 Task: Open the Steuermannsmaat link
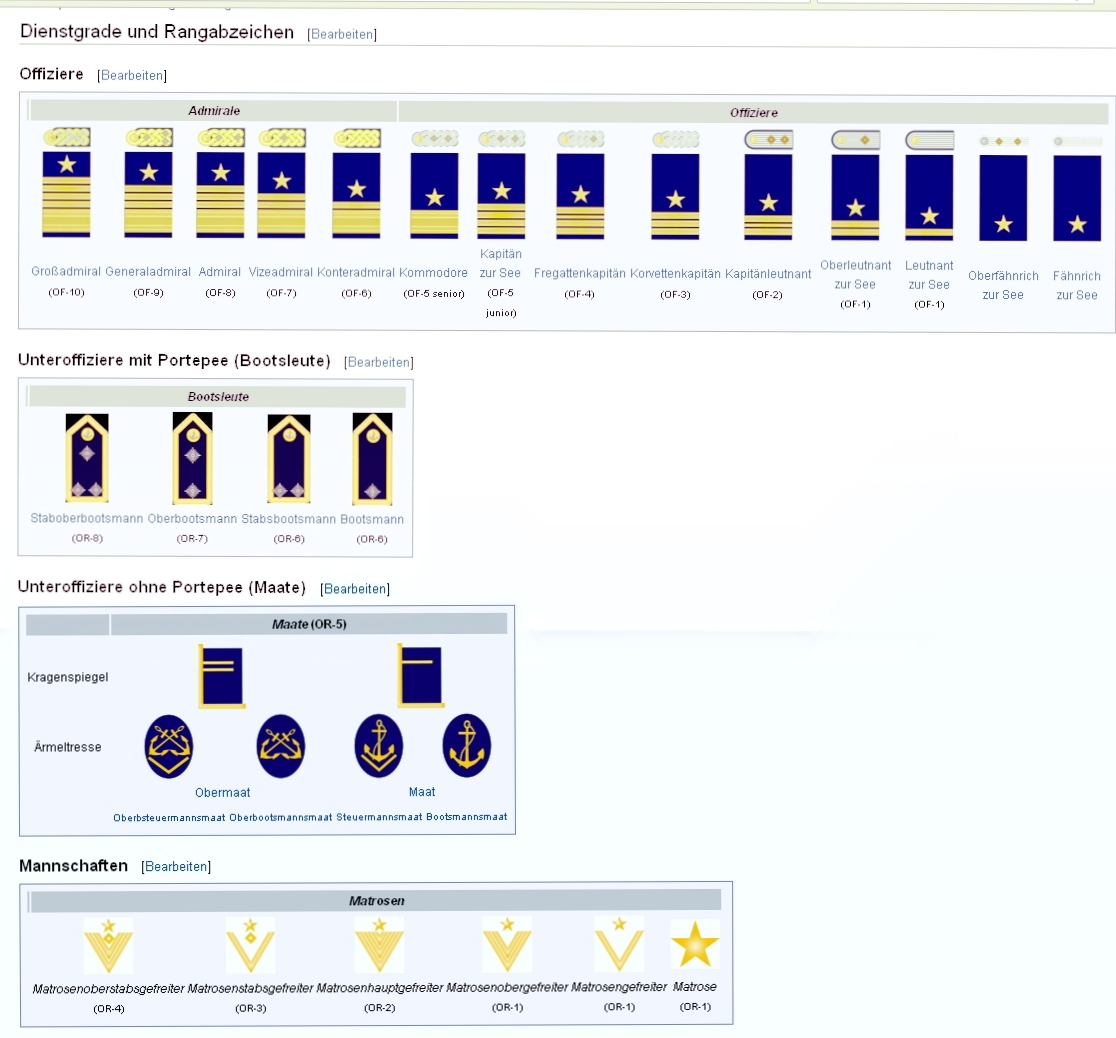point(379,817)
